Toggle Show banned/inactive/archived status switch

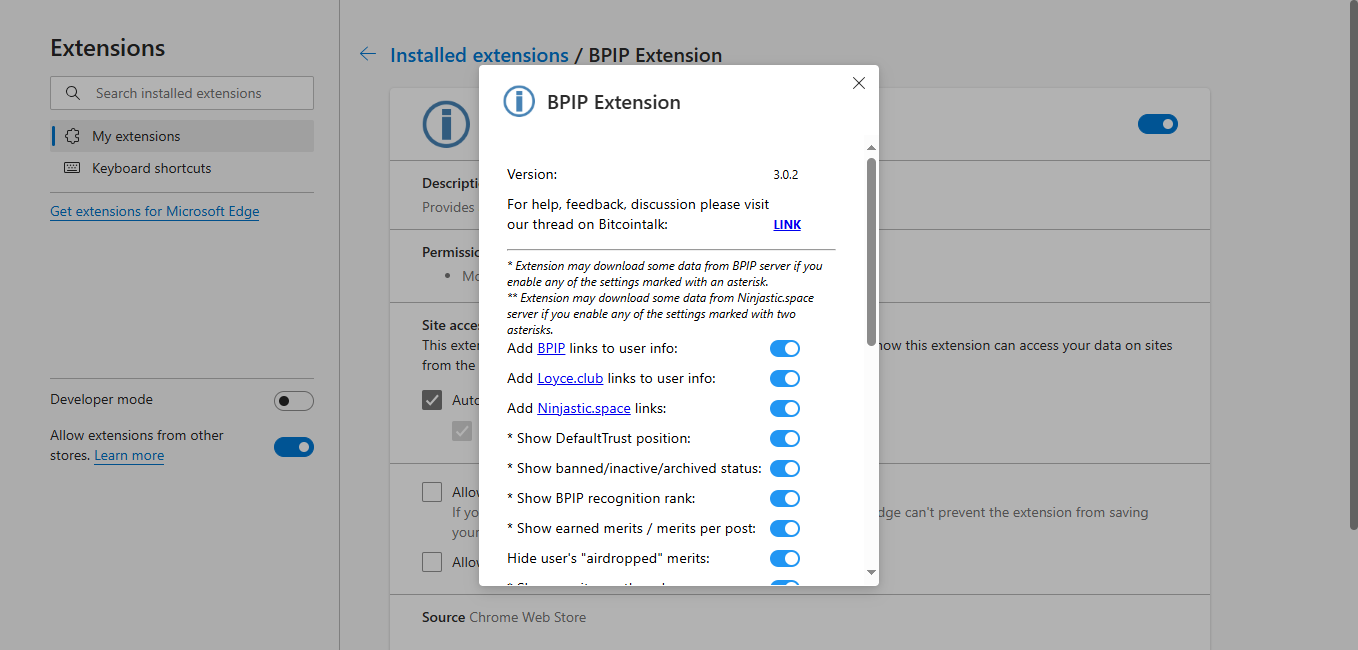(785, 468)
